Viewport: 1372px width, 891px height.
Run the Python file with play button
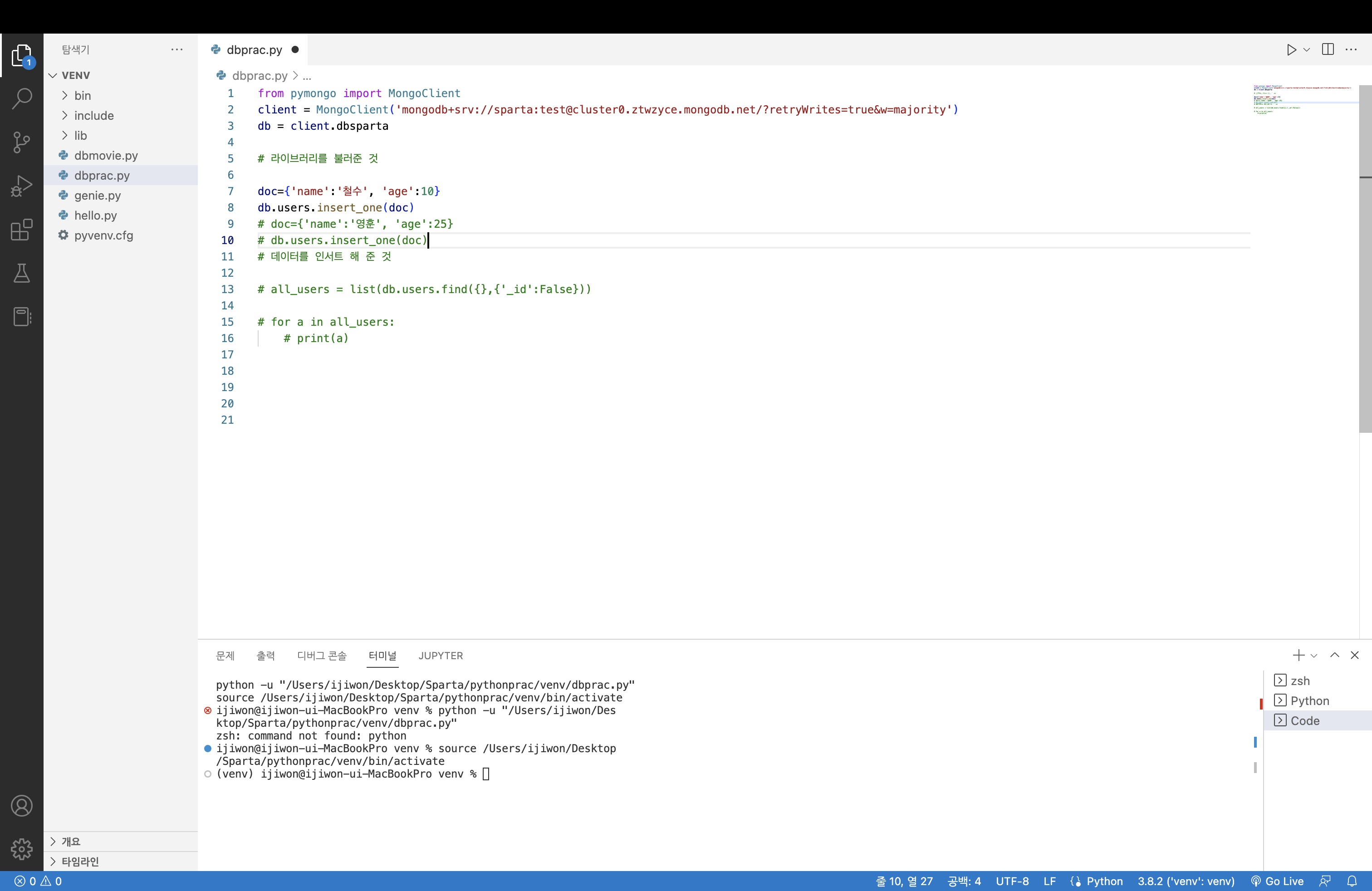click(1291, 49)
